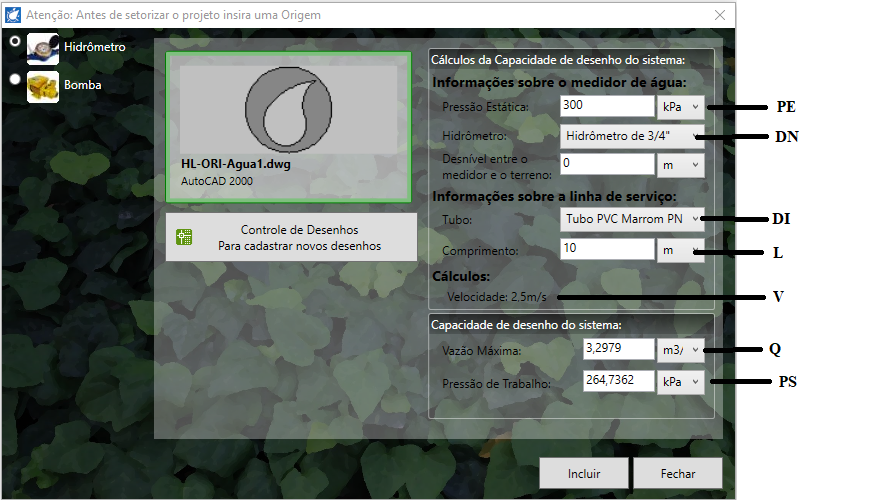This screenshot has width=869, height=500.
Task: Click the Hidrômetro water meter icon
Action: (x=43, y=48)
